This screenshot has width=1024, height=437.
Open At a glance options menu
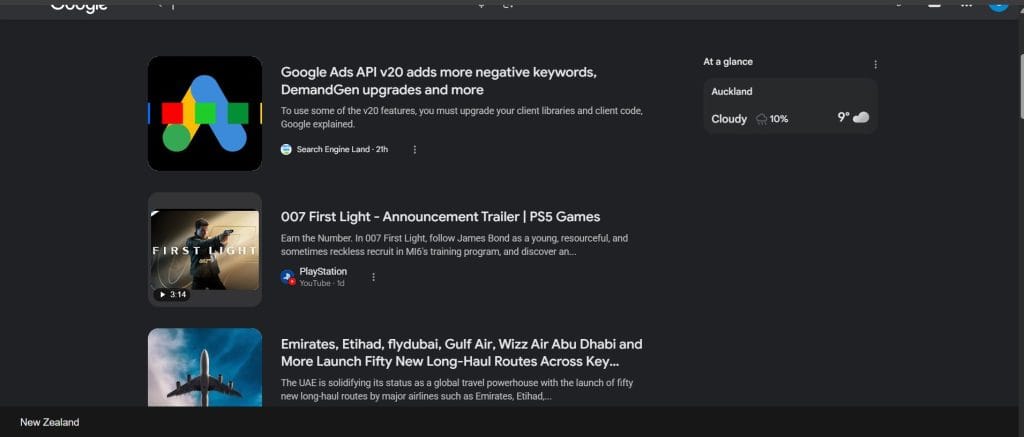tap(876, 65)
